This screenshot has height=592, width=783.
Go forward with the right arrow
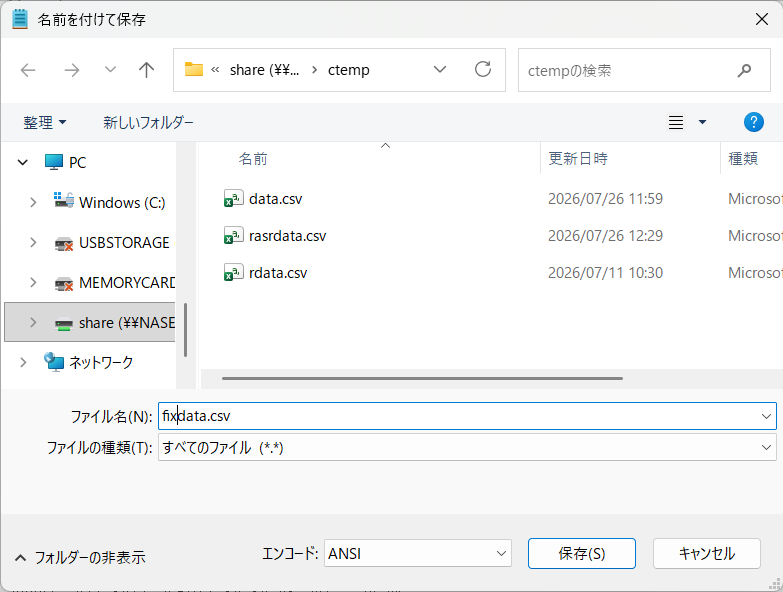pos(72,70)
